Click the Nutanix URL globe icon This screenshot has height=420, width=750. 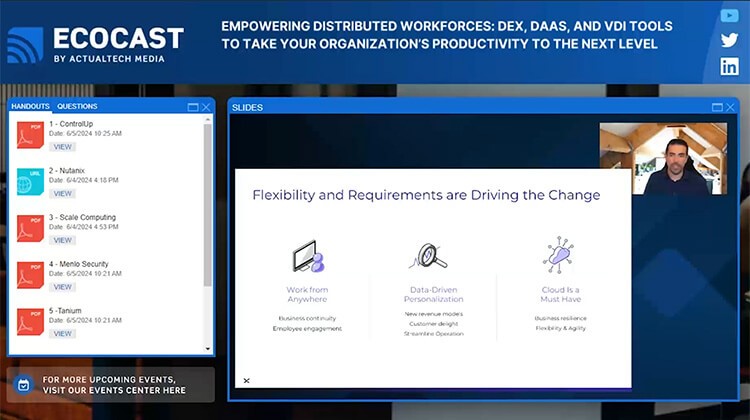click(x=30, y=181)
